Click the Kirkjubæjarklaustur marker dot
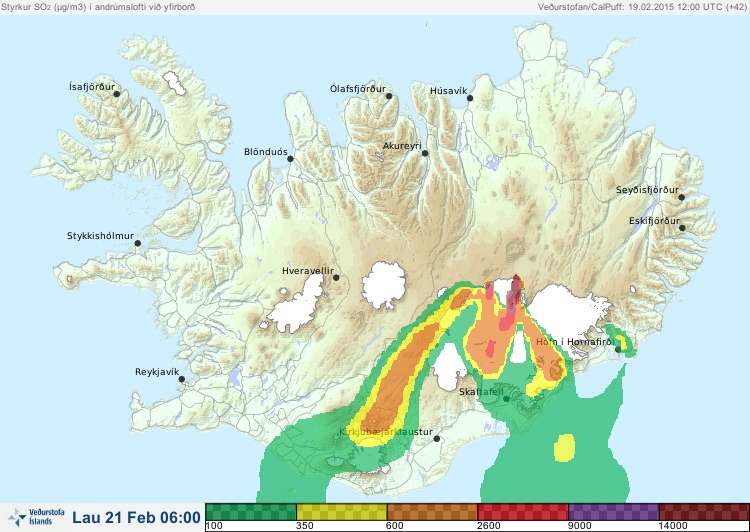750x532 pixels. point(436,438)
